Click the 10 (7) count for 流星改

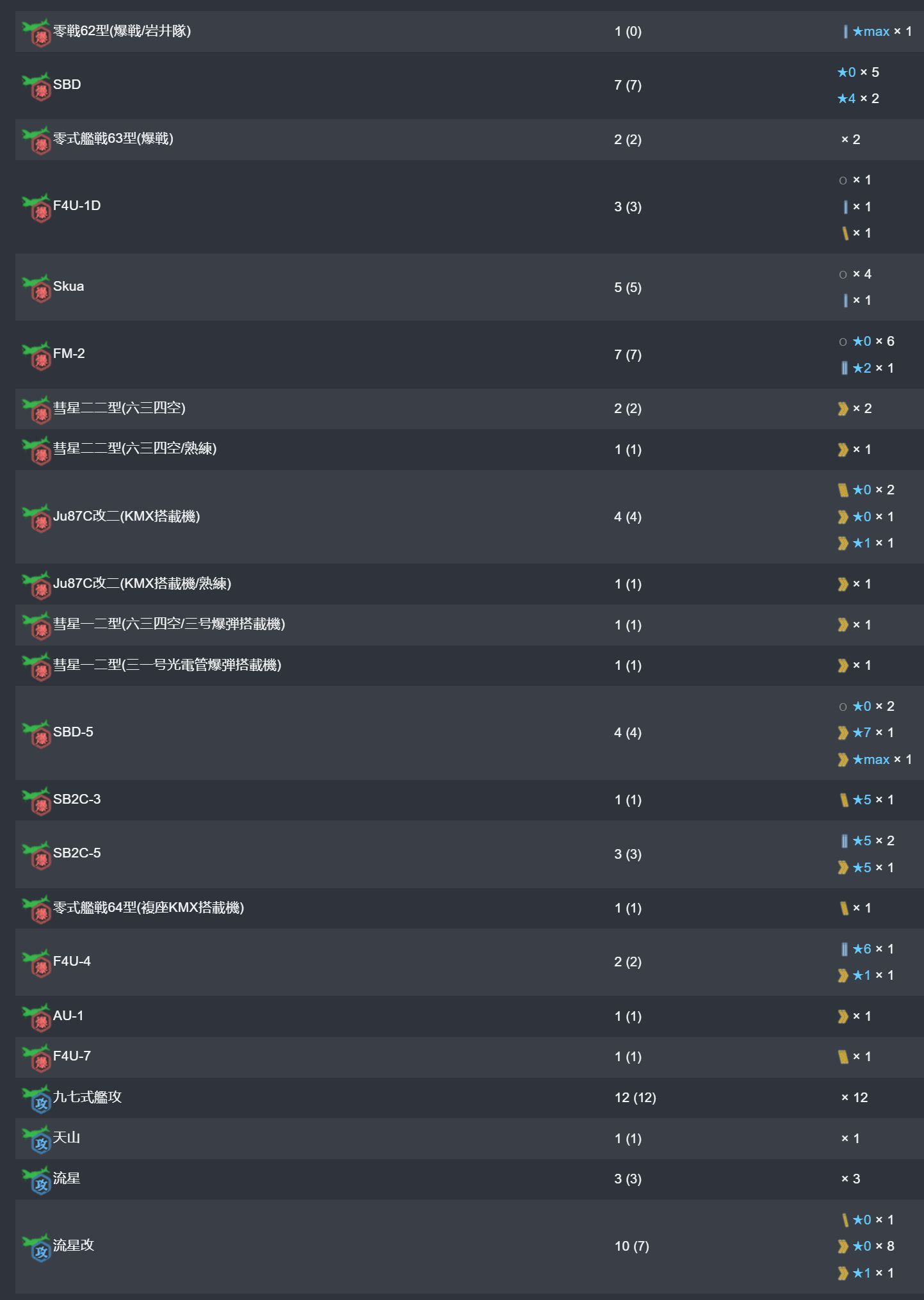click(631, 1246)
